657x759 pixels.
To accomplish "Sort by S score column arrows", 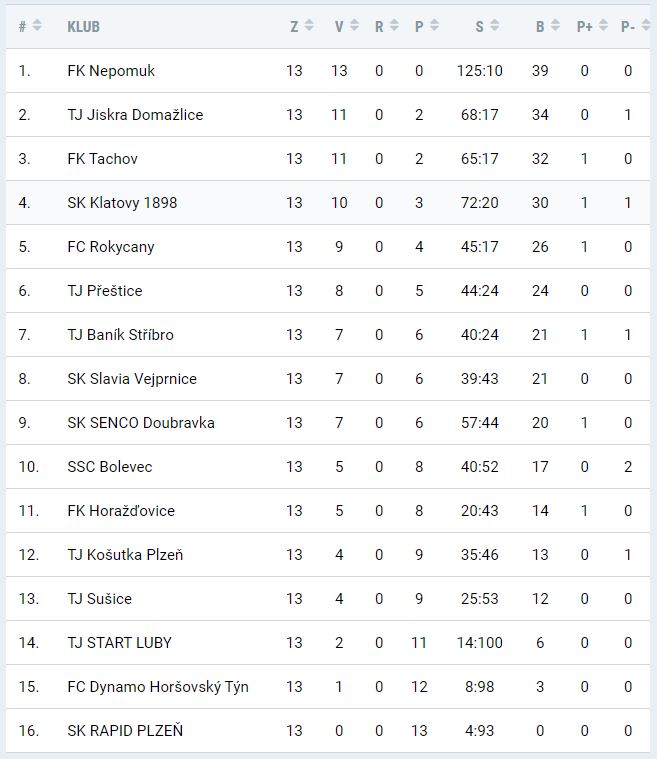I will [495, 27].
